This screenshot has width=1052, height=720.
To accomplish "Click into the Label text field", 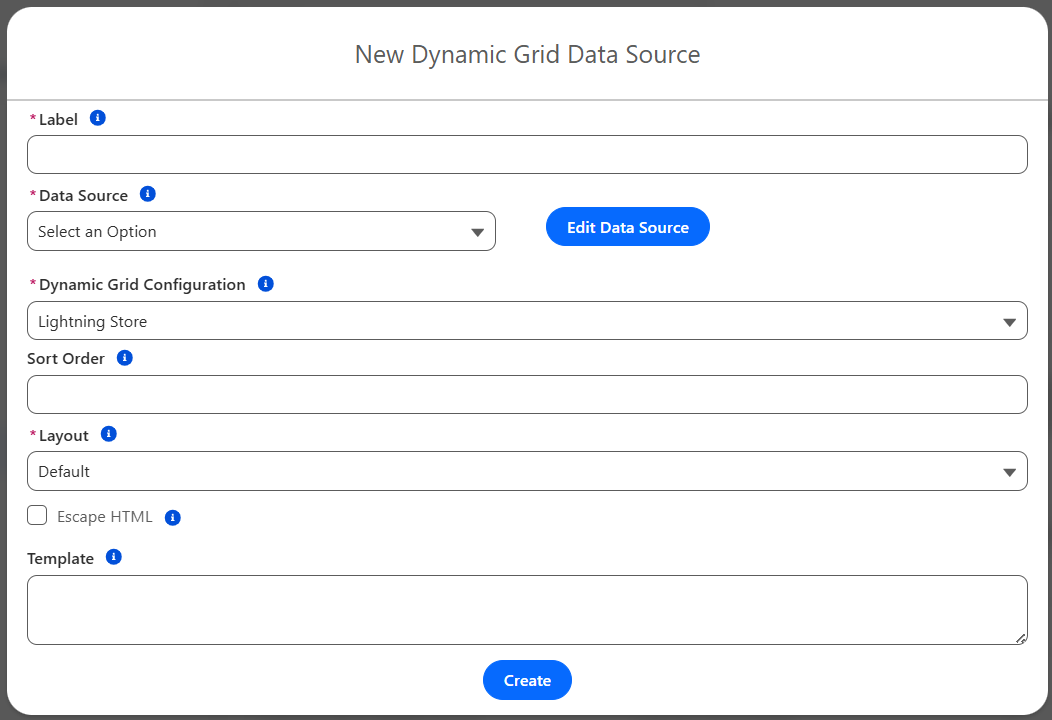I will pyautogui.click(x=527, y=155).
